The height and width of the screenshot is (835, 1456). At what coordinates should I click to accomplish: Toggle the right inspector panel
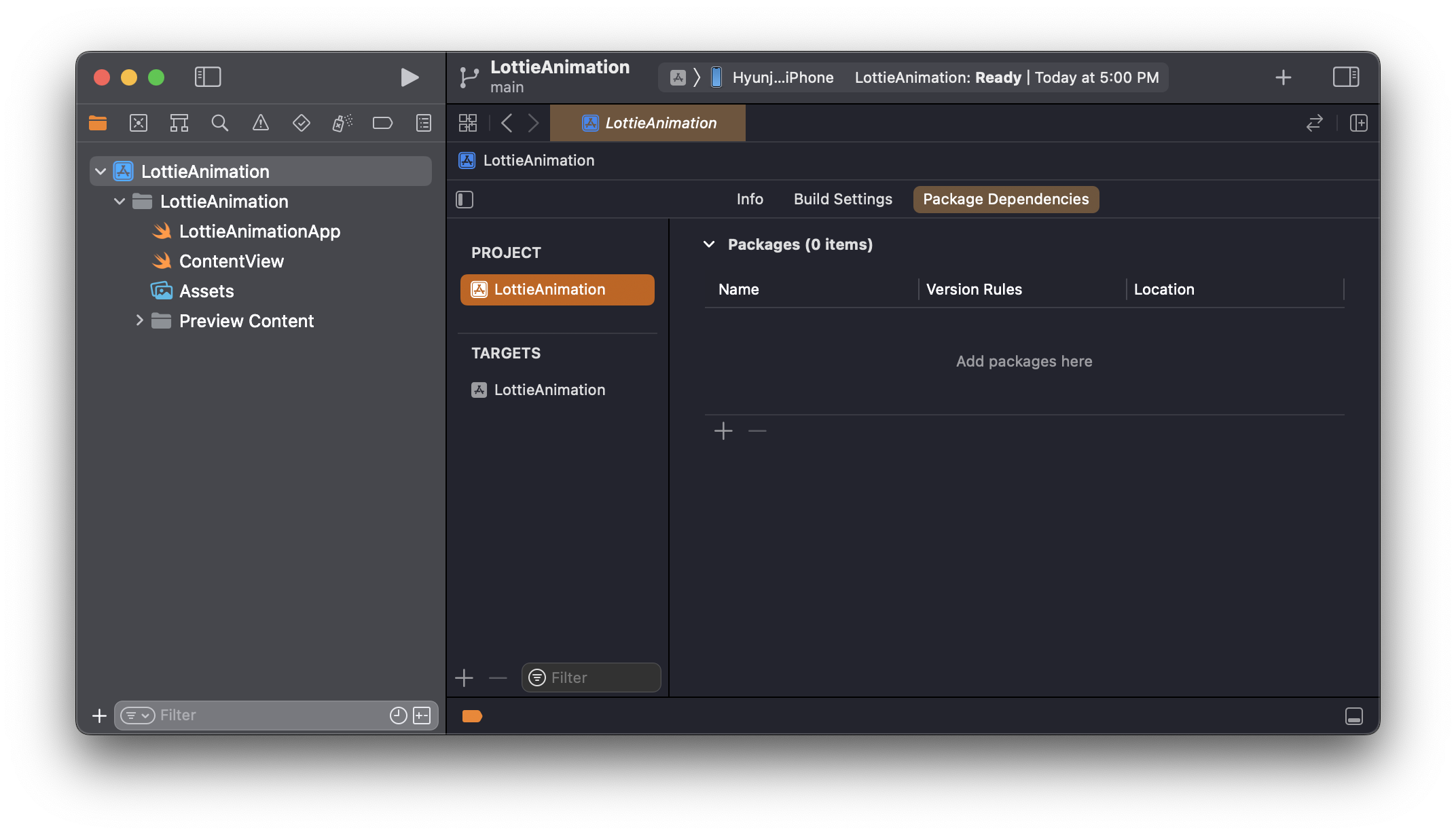pyautogui.click(x=1345, y=77)
